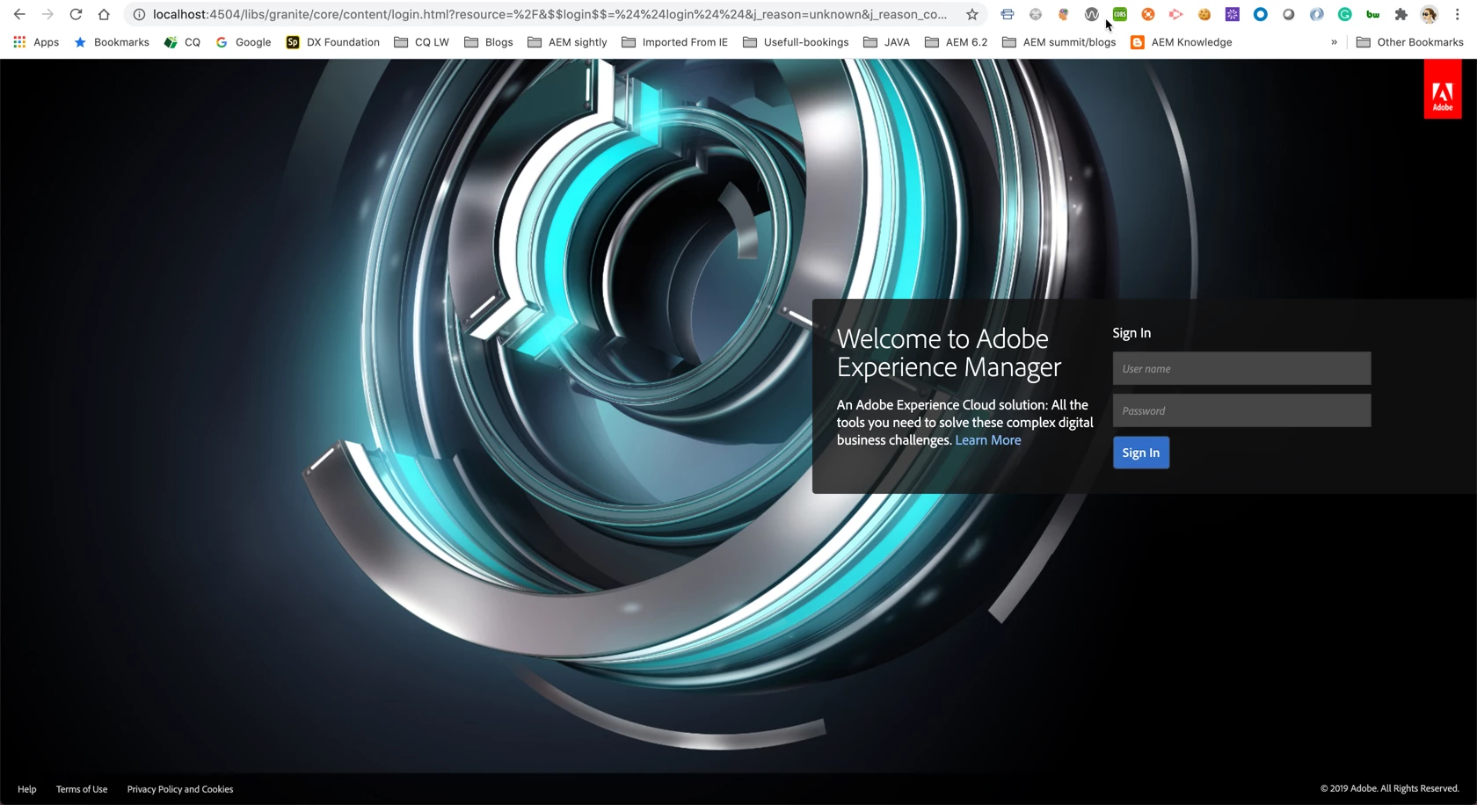Open the CQ bookmark

[182, 42]
